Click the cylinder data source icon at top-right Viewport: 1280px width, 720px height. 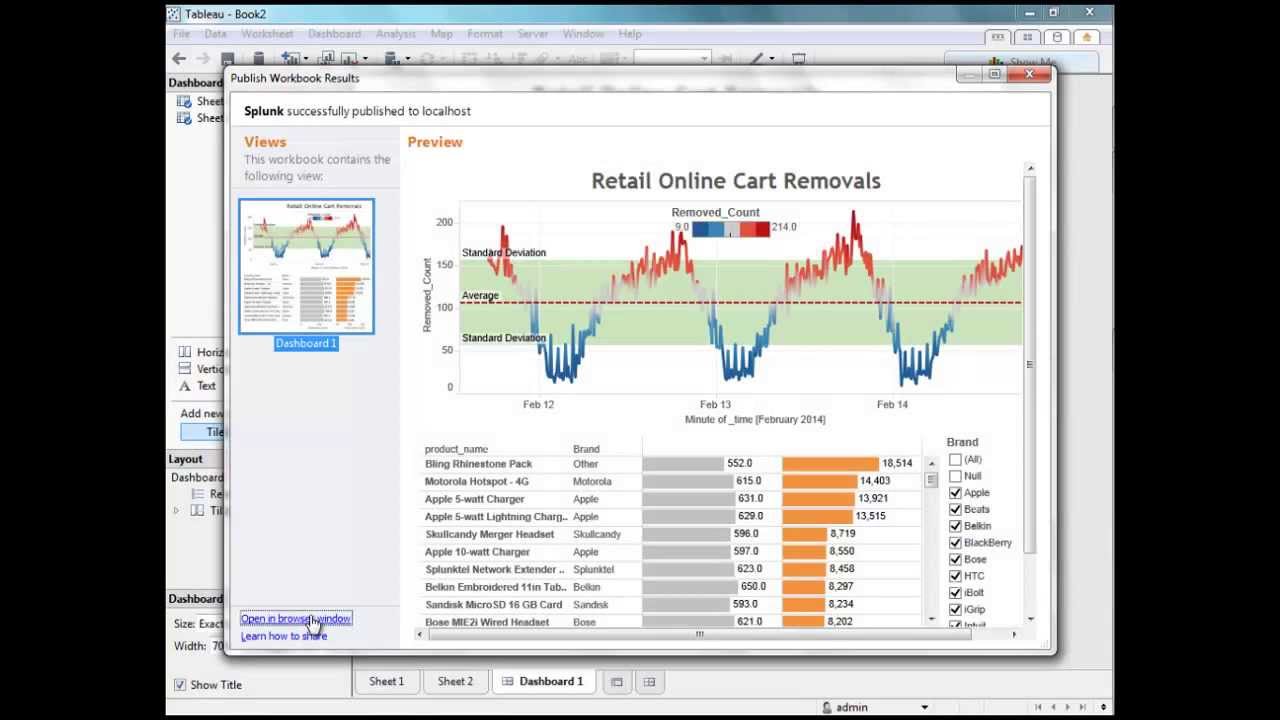pos(1057,37)
